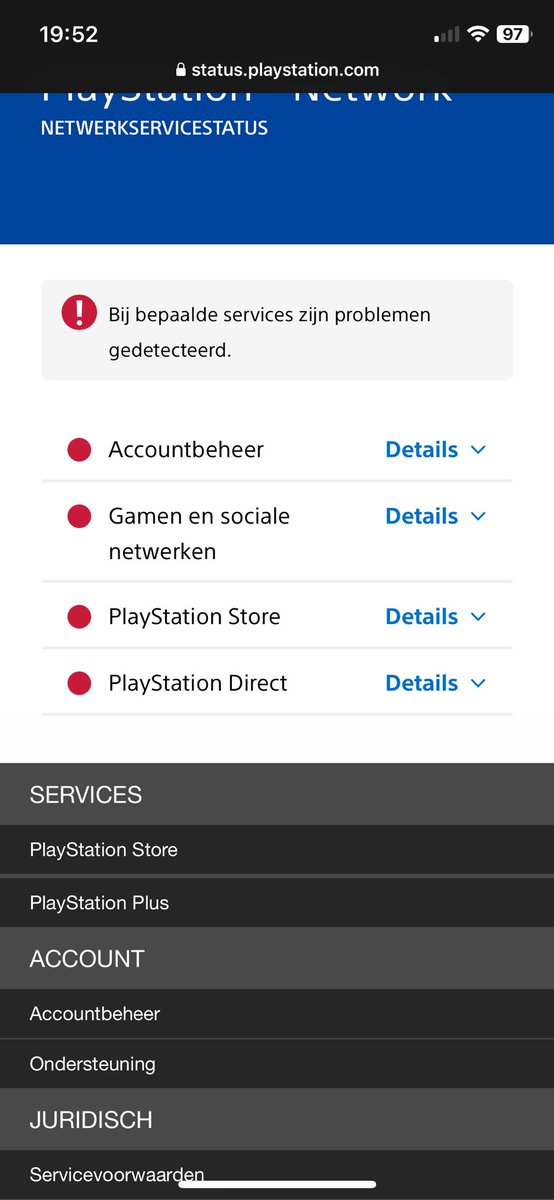
Task: Tap the clock showing 19:52
Action: (68, 34)
